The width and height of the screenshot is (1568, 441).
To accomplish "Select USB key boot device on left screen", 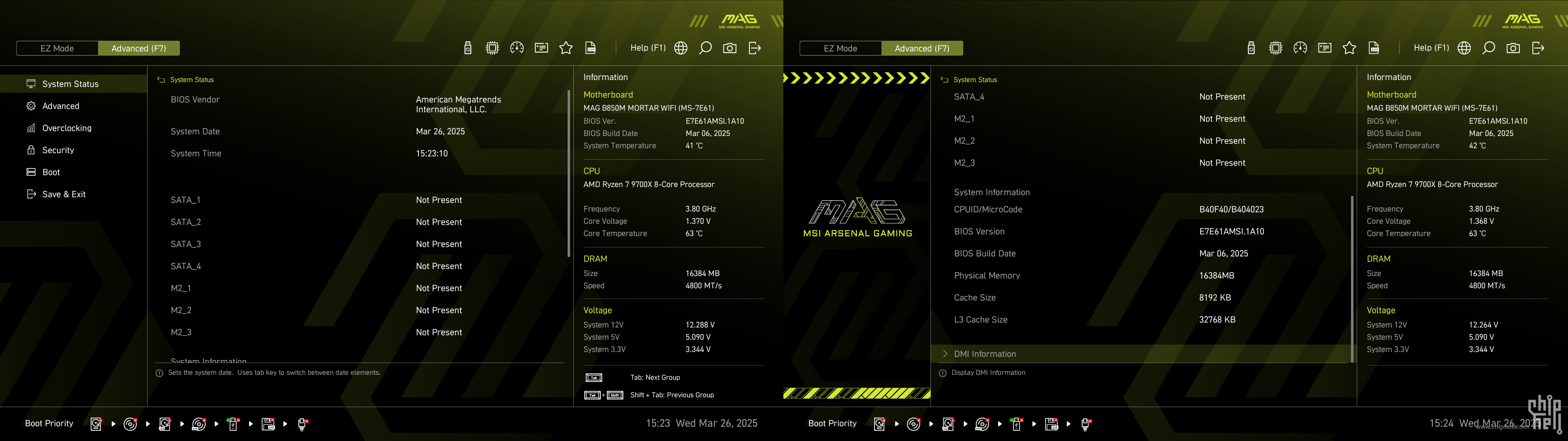I will [233, 424].
